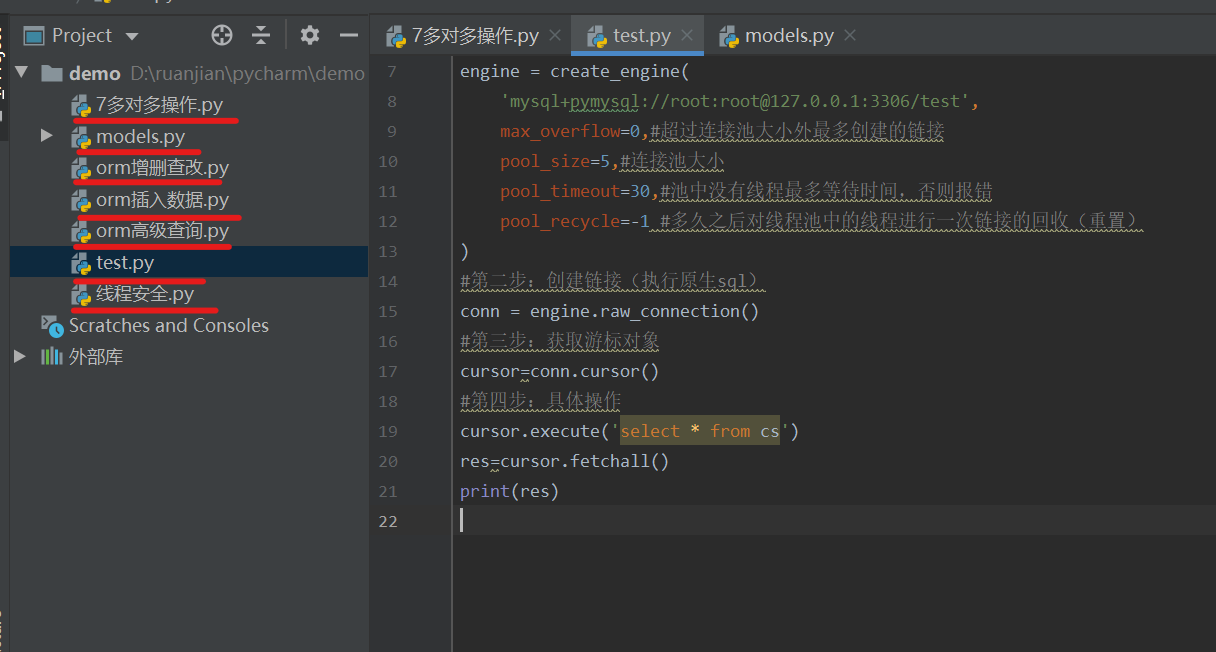Click the locate current file crosshair icon

(222, 36)
